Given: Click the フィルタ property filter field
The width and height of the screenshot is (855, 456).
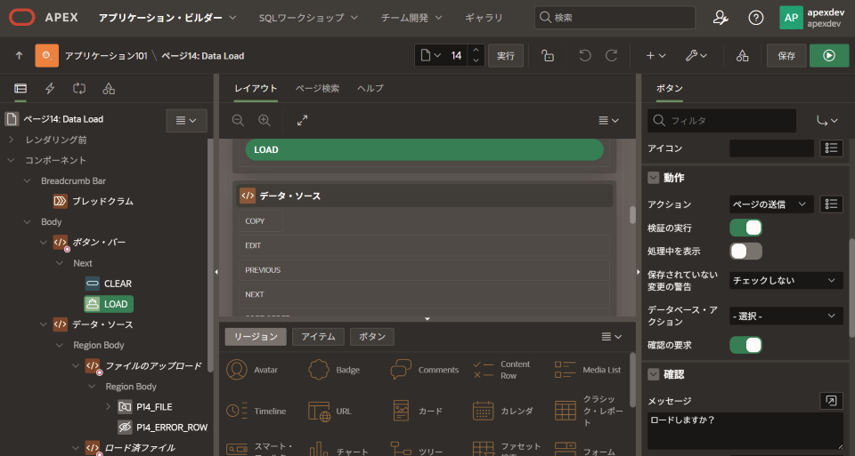Looking at the screenshot, I should [721, 121].
